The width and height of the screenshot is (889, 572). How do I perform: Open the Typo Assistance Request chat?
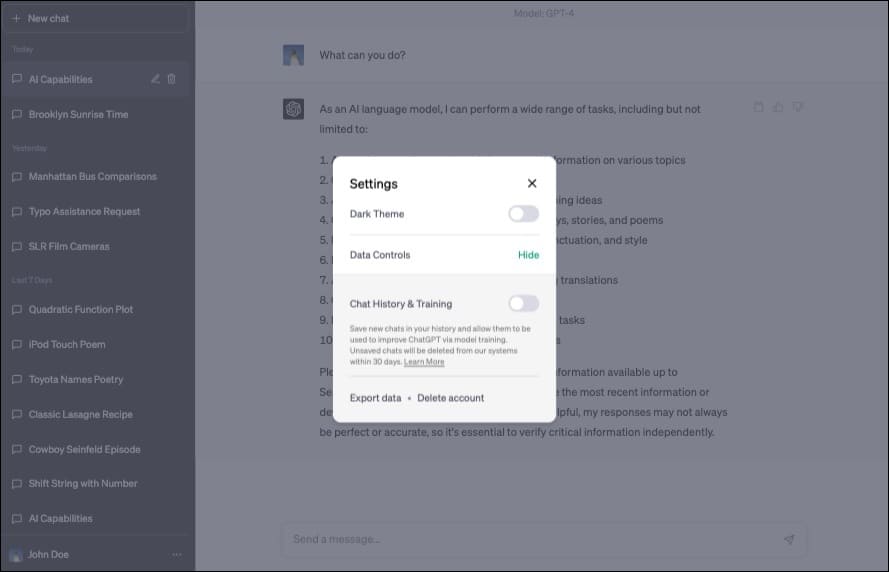coord(95,211)
